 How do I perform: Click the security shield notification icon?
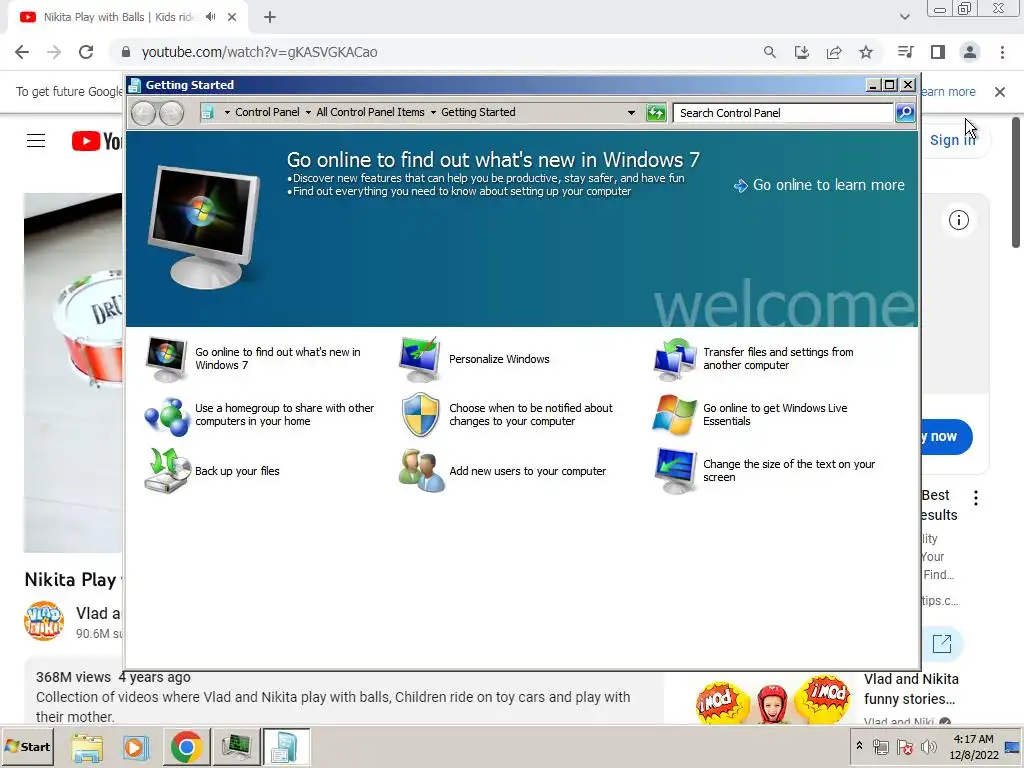point(420,415)
